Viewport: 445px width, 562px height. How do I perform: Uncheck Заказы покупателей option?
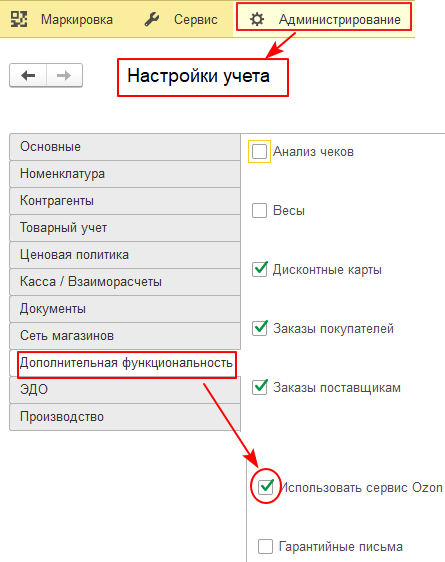tap(259, 328)
